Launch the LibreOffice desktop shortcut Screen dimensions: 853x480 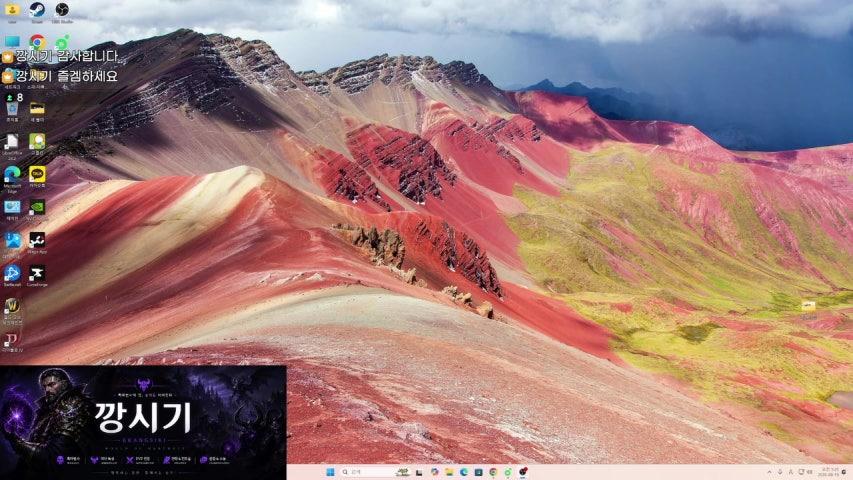12,142
